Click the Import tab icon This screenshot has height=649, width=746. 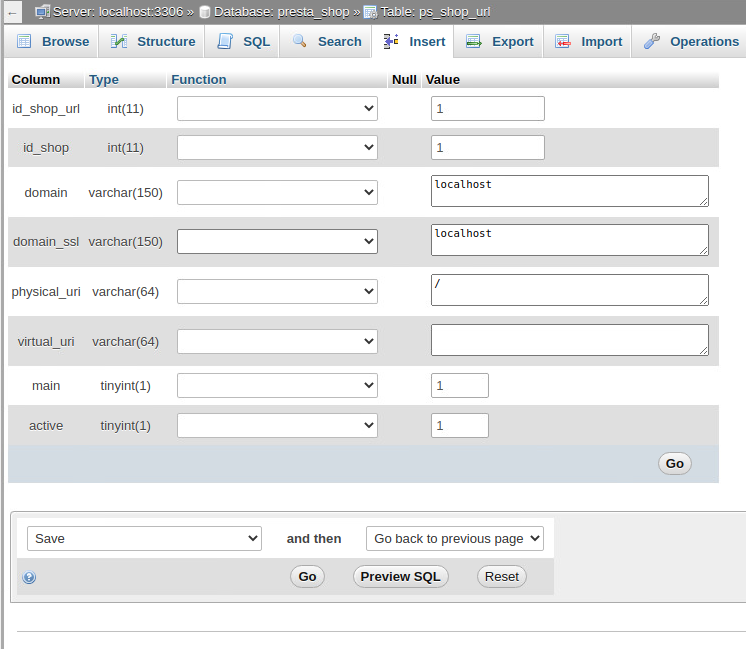pyautogui.click(x=563, y=41)
